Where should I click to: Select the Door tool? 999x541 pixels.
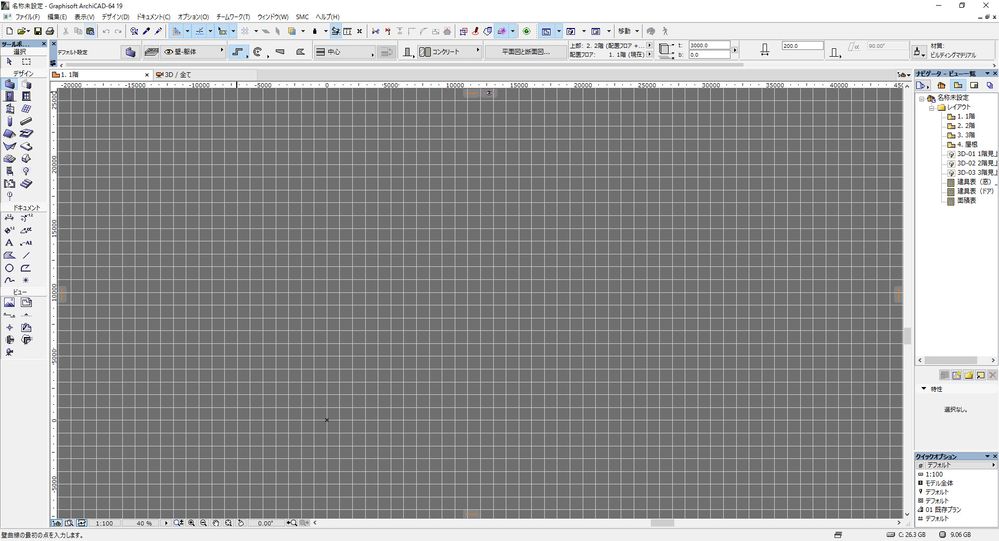(x=10, y=96)
